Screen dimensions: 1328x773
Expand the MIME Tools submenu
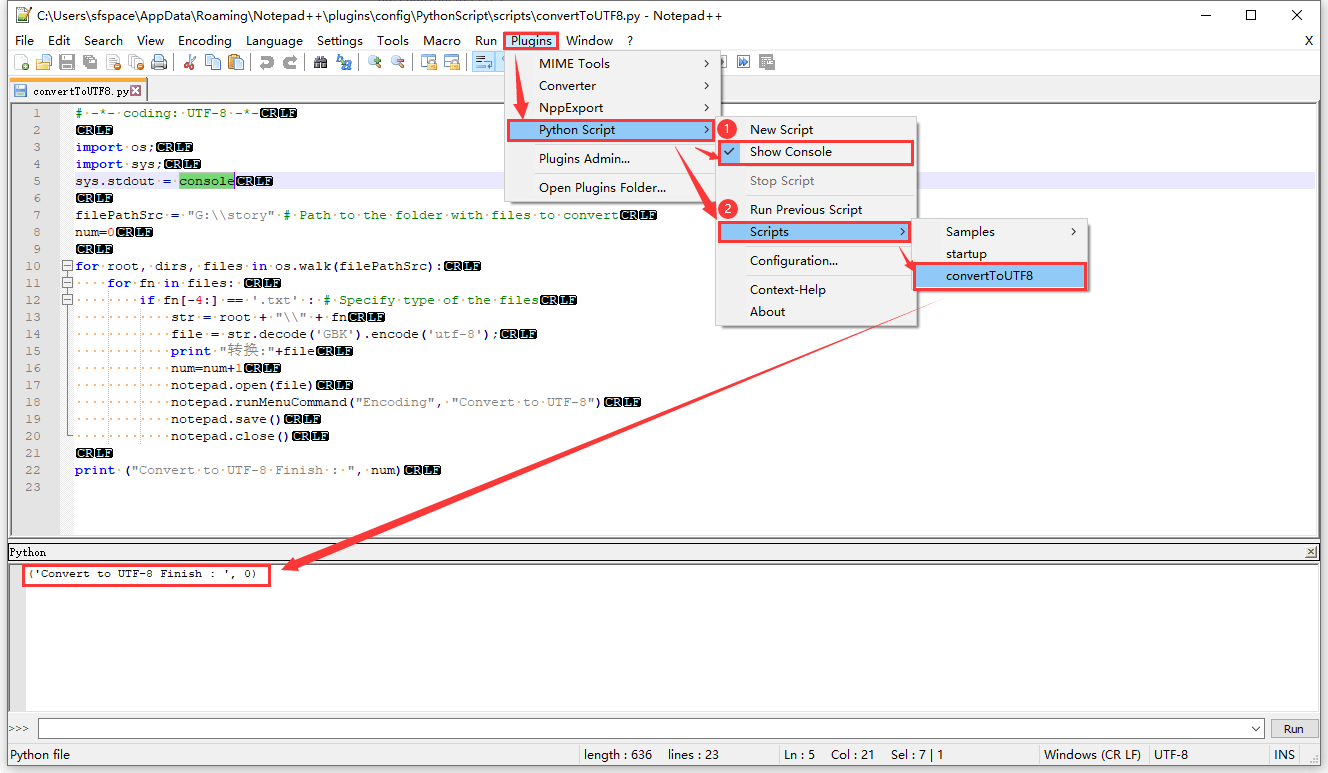611,63
